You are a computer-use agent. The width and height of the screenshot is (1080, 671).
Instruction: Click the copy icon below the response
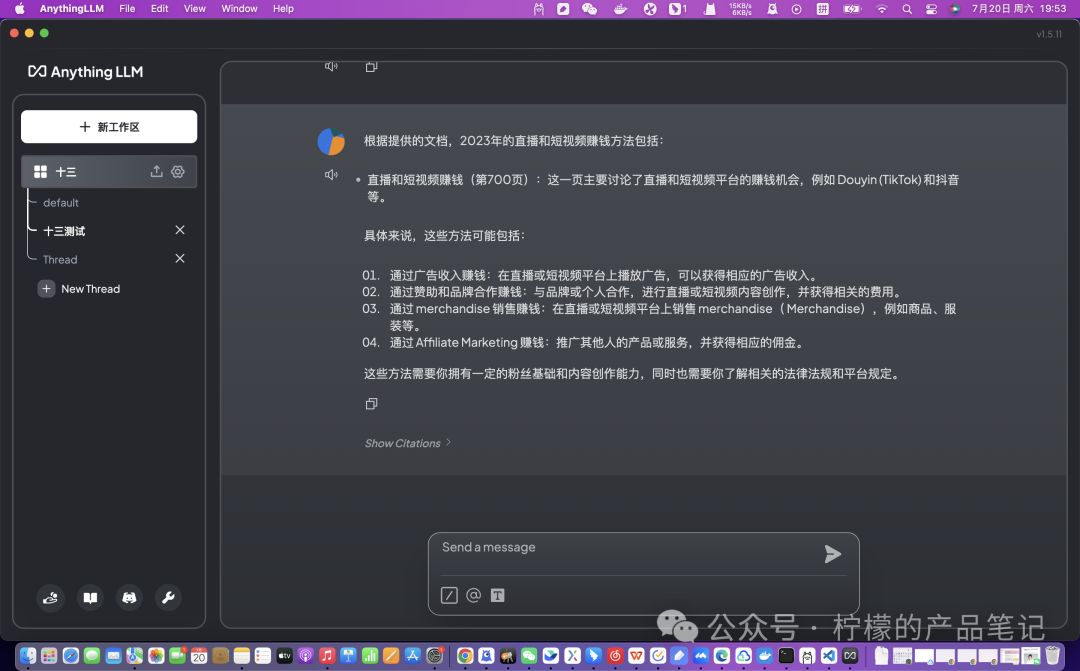[x=371, y=403]
